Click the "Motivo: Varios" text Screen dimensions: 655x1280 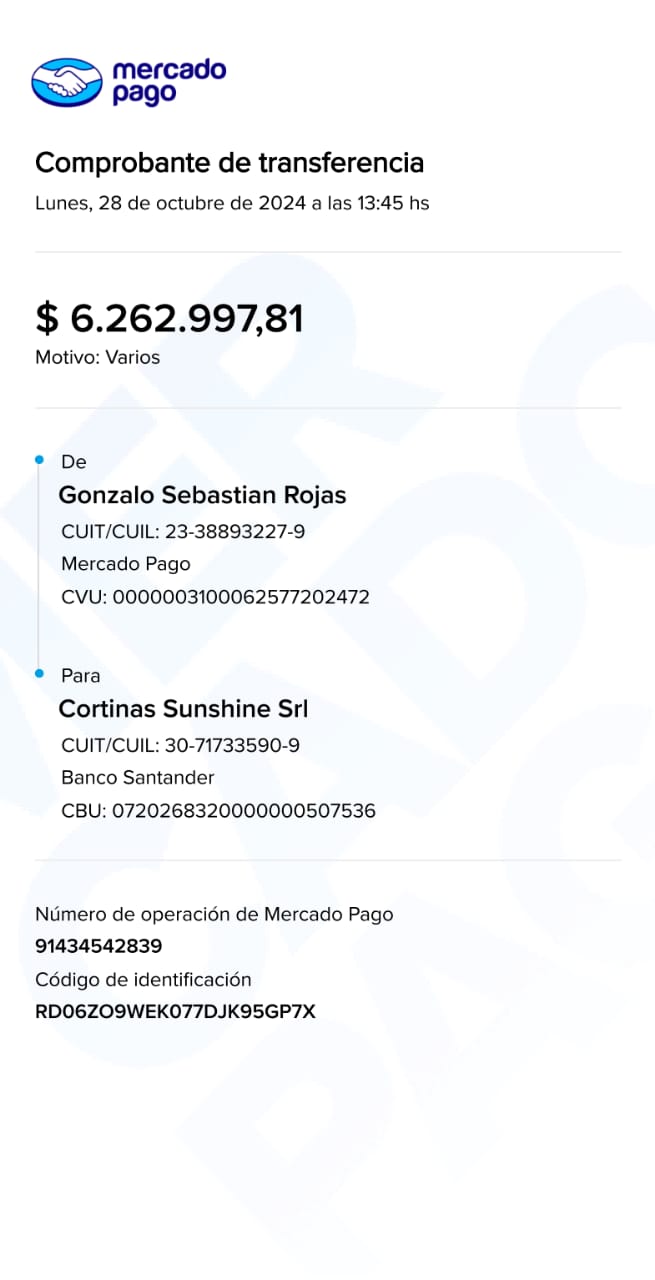97,357
